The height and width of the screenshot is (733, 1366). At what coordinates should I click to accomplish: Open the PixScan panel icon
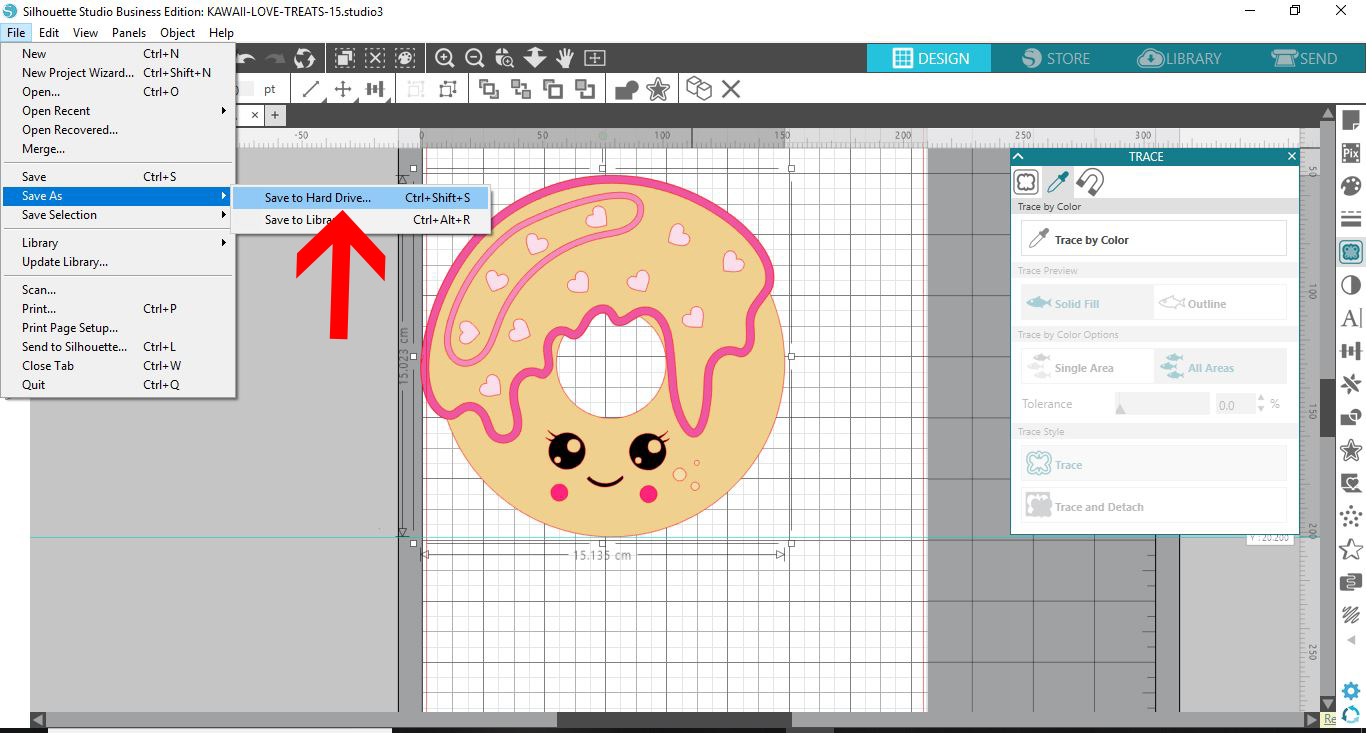[x=1351, y=153]
